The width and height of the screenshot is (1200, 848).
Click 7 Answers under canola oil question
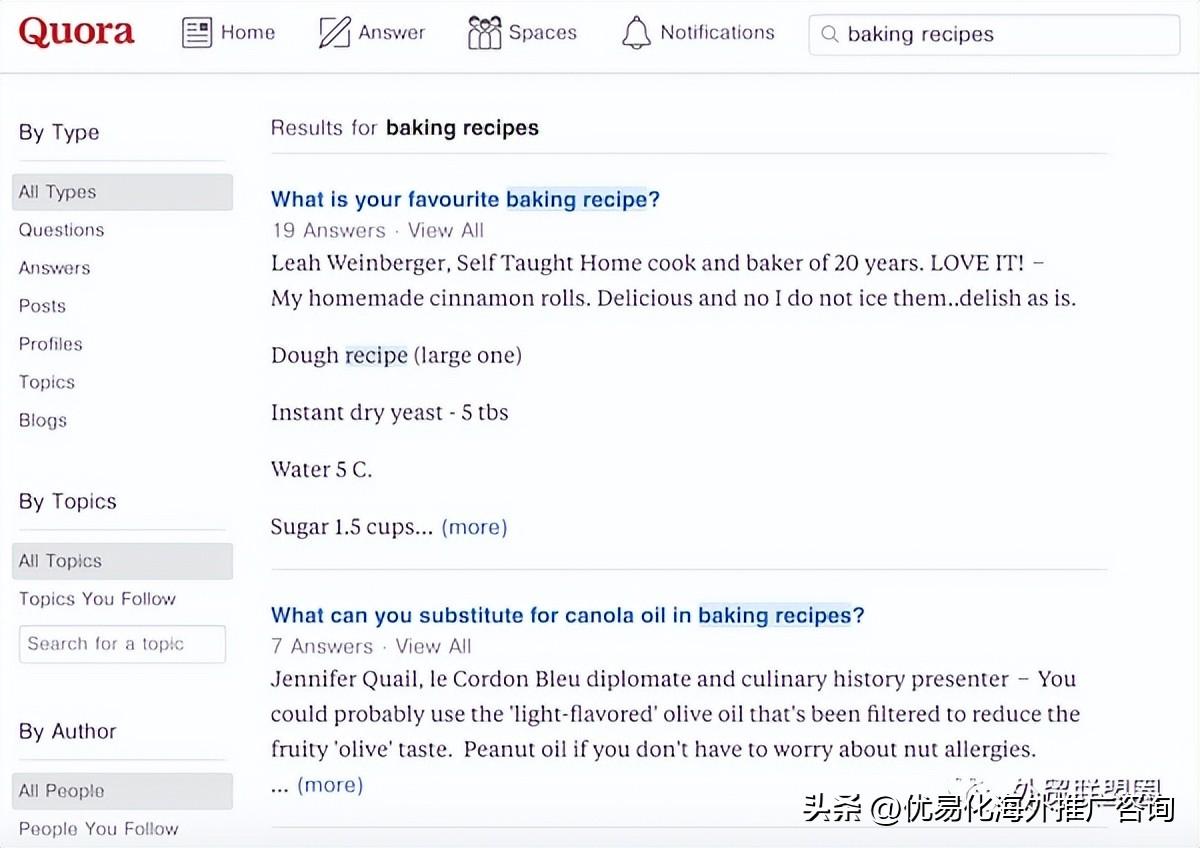322,646
